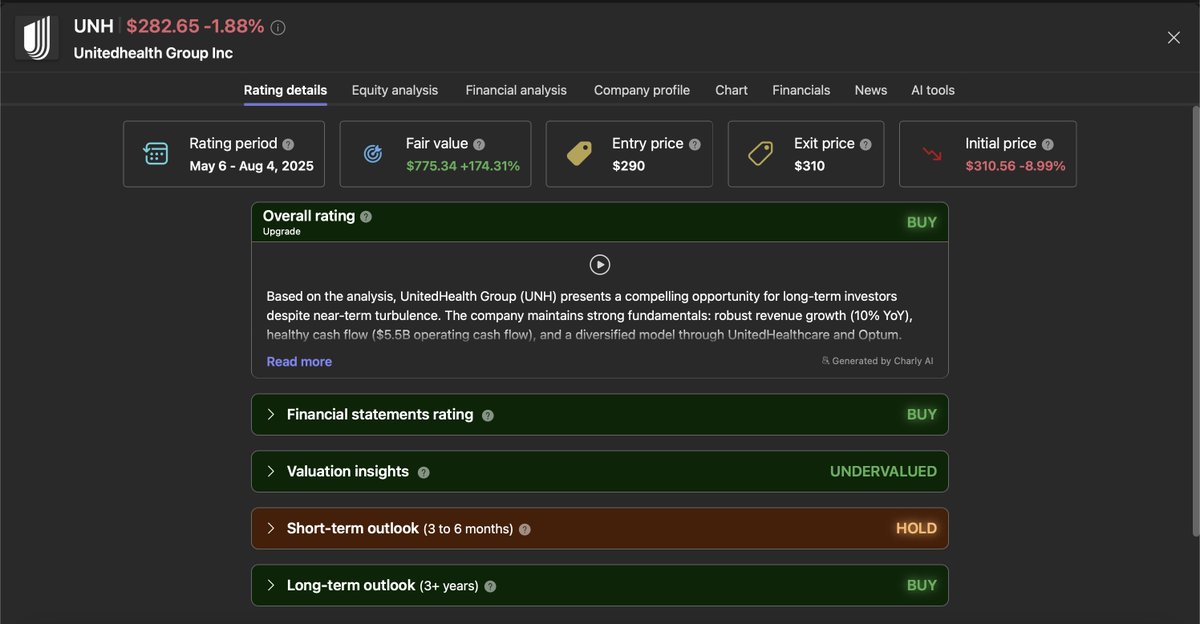Screen dimensions: 1200x624
Task: Click the initial price $310.56 -8.99%
Action: (x=1015, y=166)
